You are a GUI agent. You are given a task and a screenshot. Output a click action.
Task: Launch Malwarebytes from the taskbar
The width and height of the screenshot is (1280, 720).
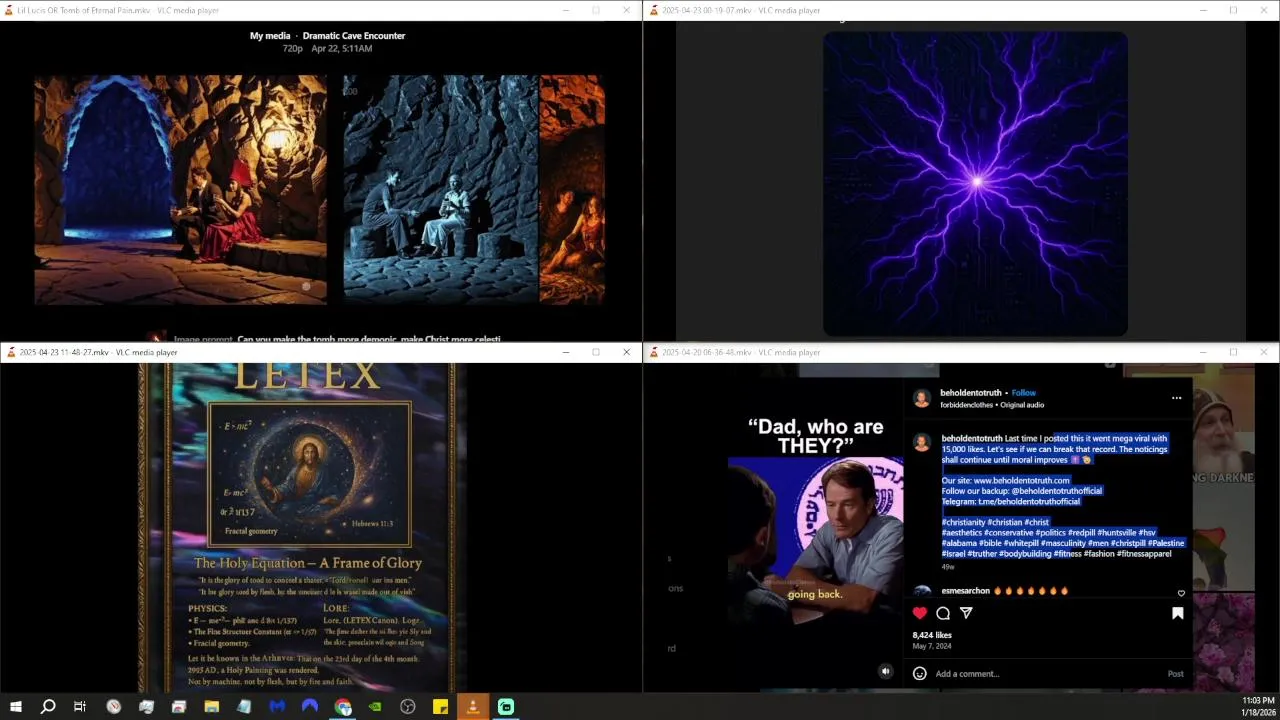(x=277, y=707)
